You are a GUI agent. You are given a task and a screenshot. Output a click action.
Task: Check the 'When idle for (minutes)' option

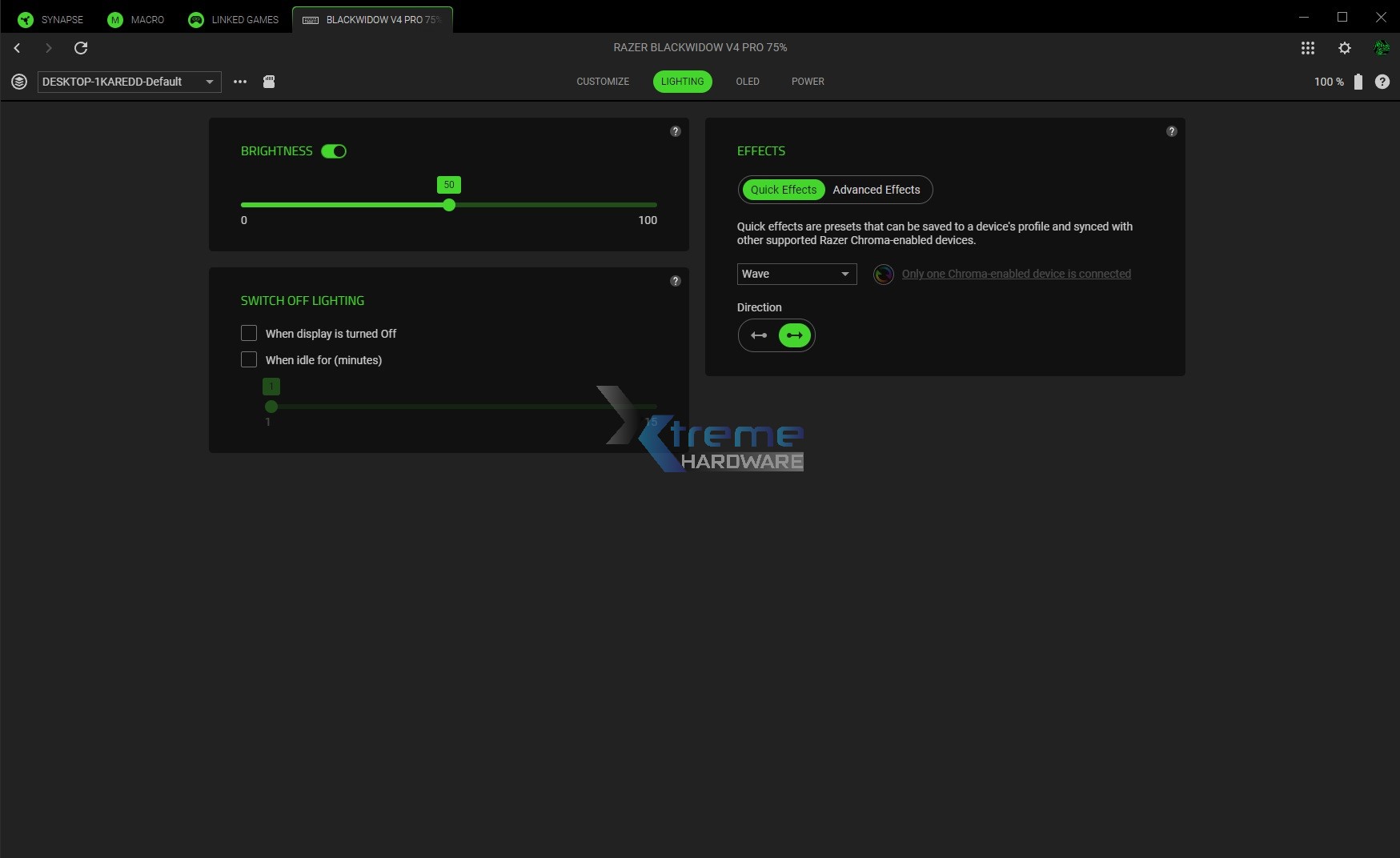(249, 359)
